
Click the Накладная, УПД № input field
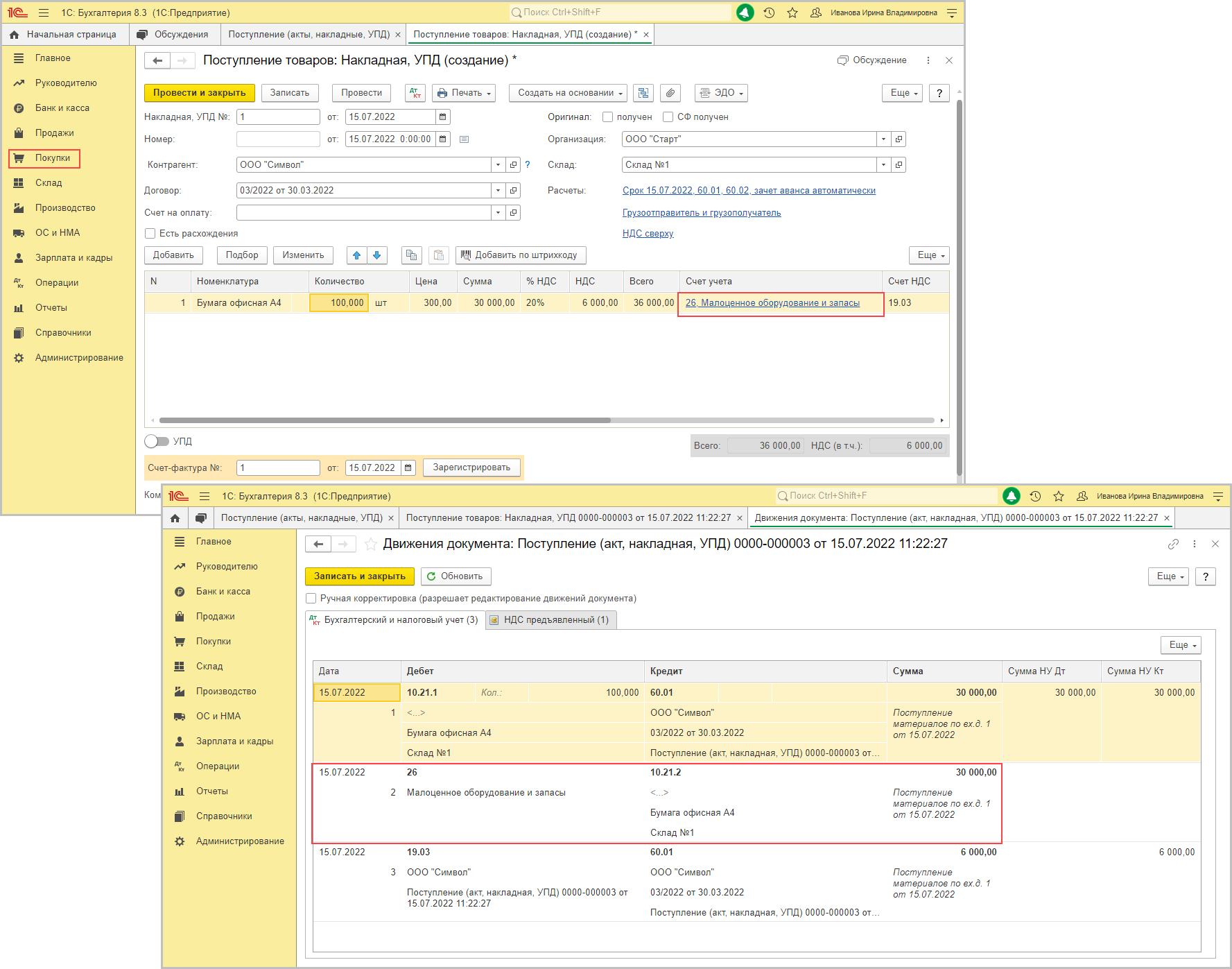coord(278,117)
